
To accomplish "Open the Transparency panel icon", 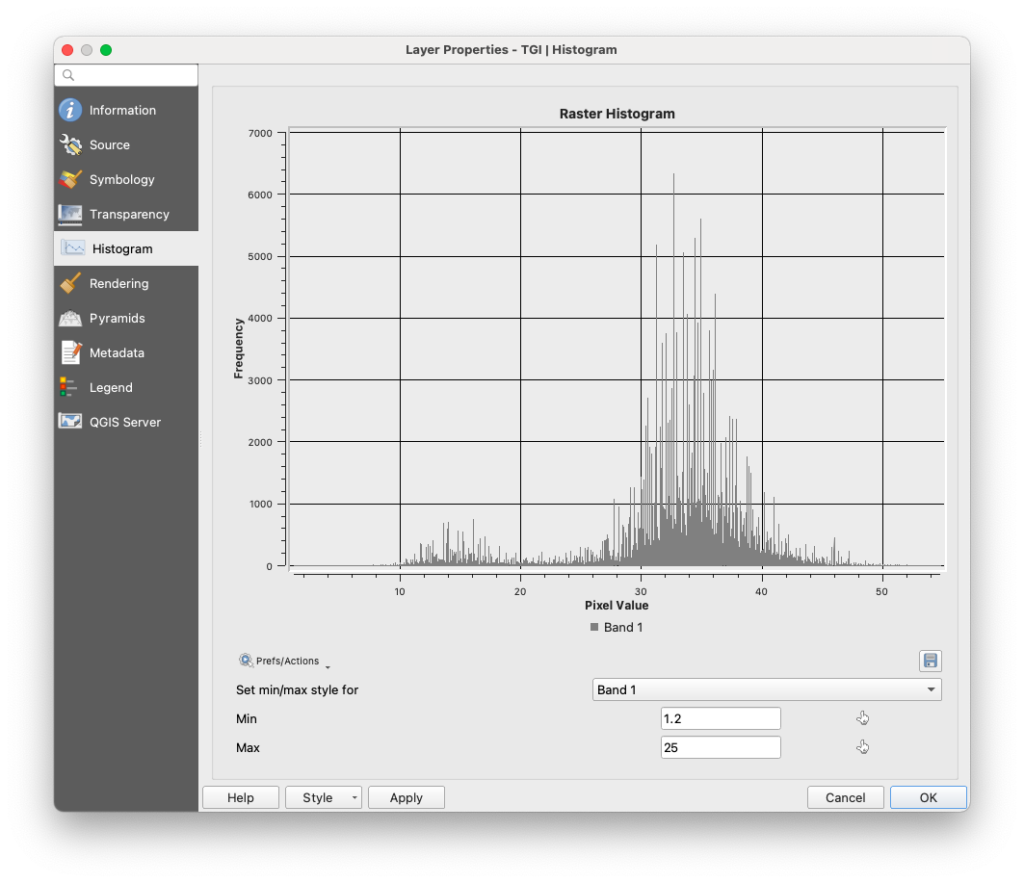I will coord(70,214).
